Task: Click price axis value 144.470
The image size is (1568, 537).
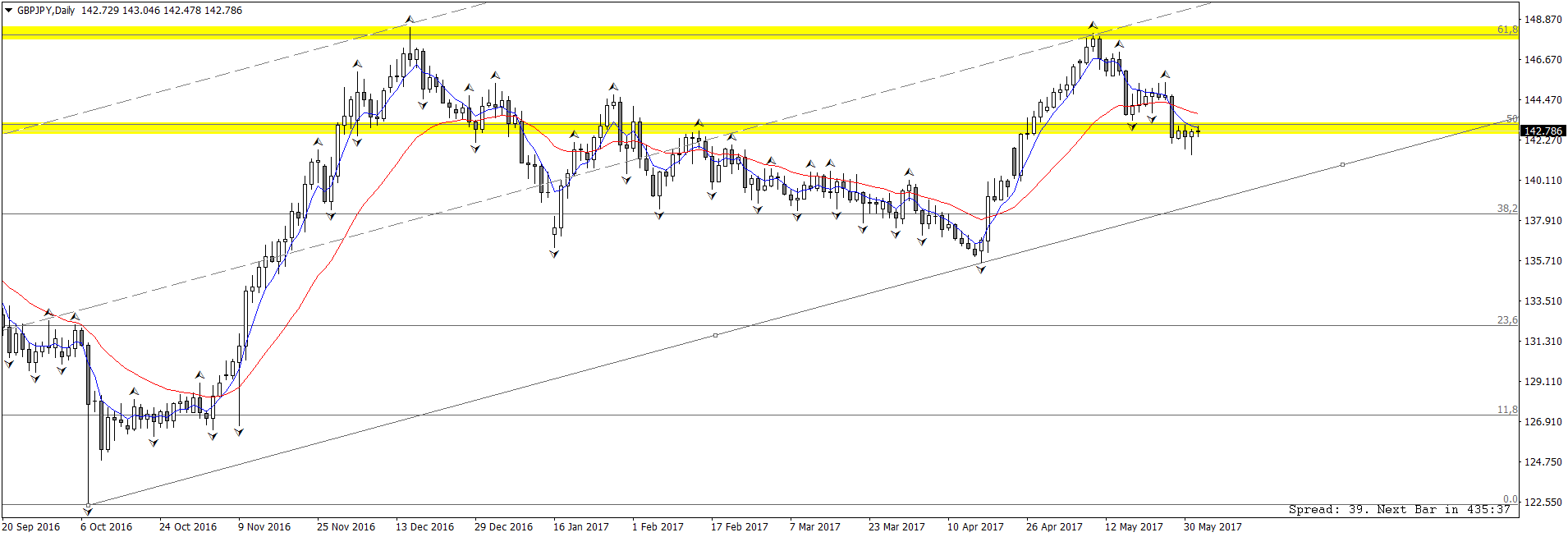Action: tap(1543, 100)
